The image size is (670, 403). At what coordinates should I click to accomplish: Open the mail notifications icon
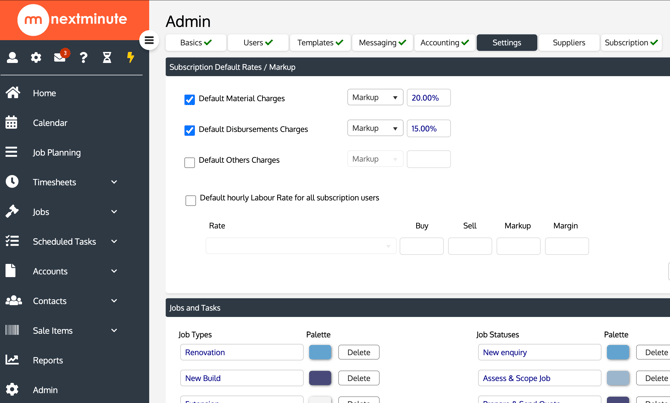click(60, 58)
